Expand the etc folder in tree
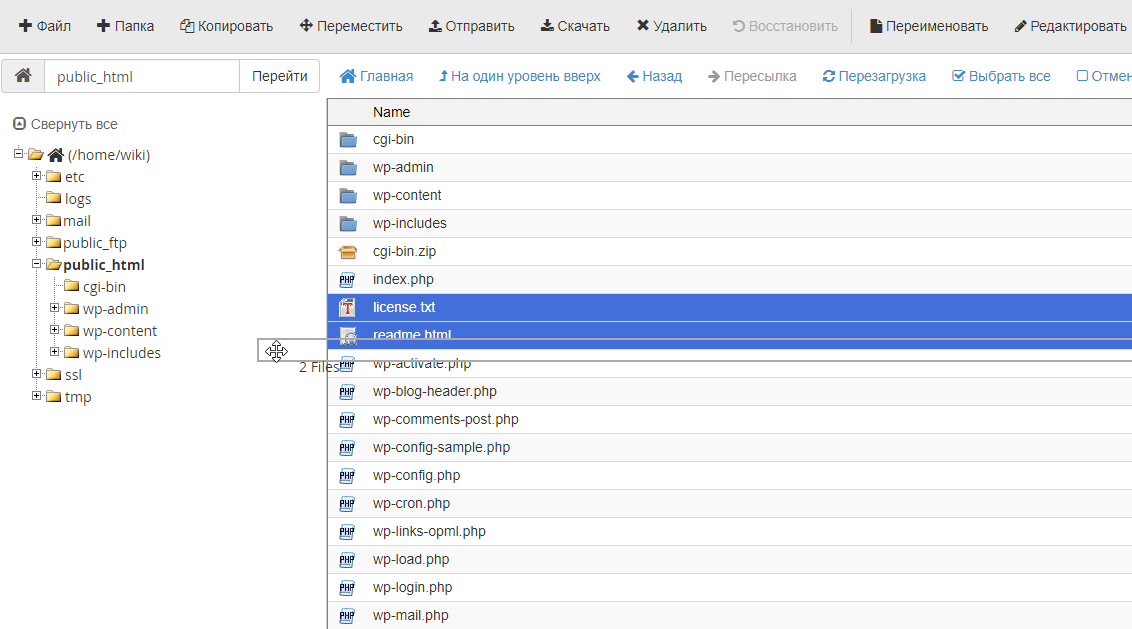1132x629 pixels. point(36,176)
